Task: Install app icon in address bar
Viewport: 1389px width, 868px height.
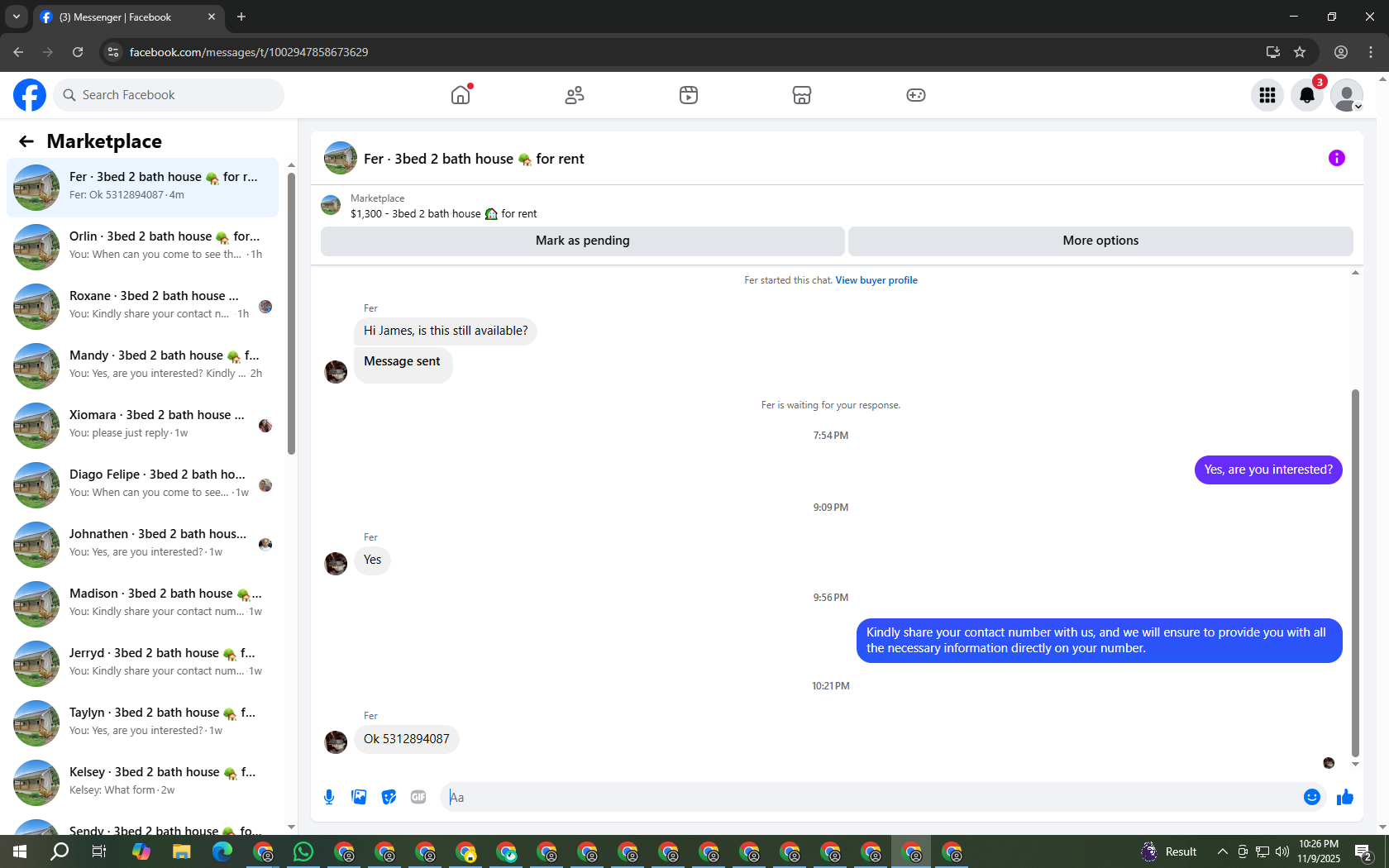Action: click(1273, 52)
